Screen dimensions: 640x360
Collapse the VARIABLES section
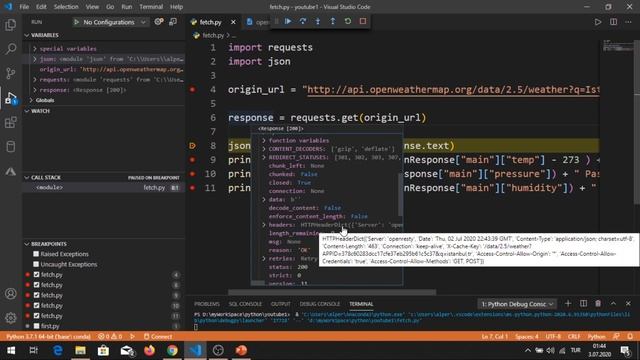[27, 36]
